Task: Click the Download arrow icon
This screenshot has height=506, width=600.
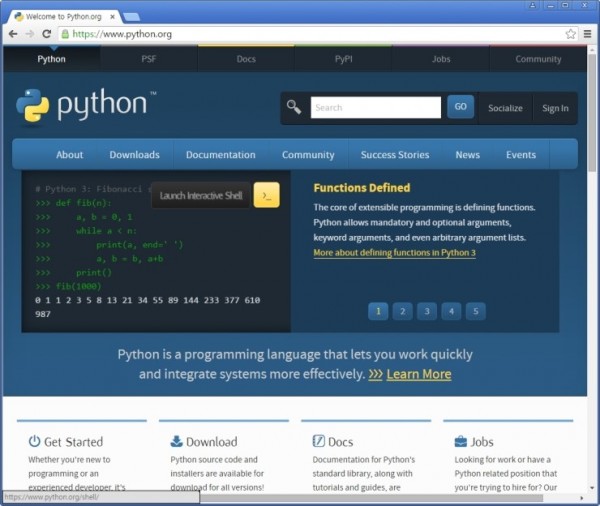Action: [x=176, y=441]
